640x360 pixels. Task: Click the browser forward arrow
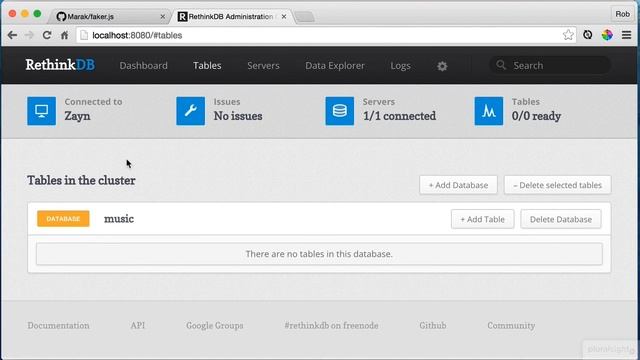coord(29,35)
